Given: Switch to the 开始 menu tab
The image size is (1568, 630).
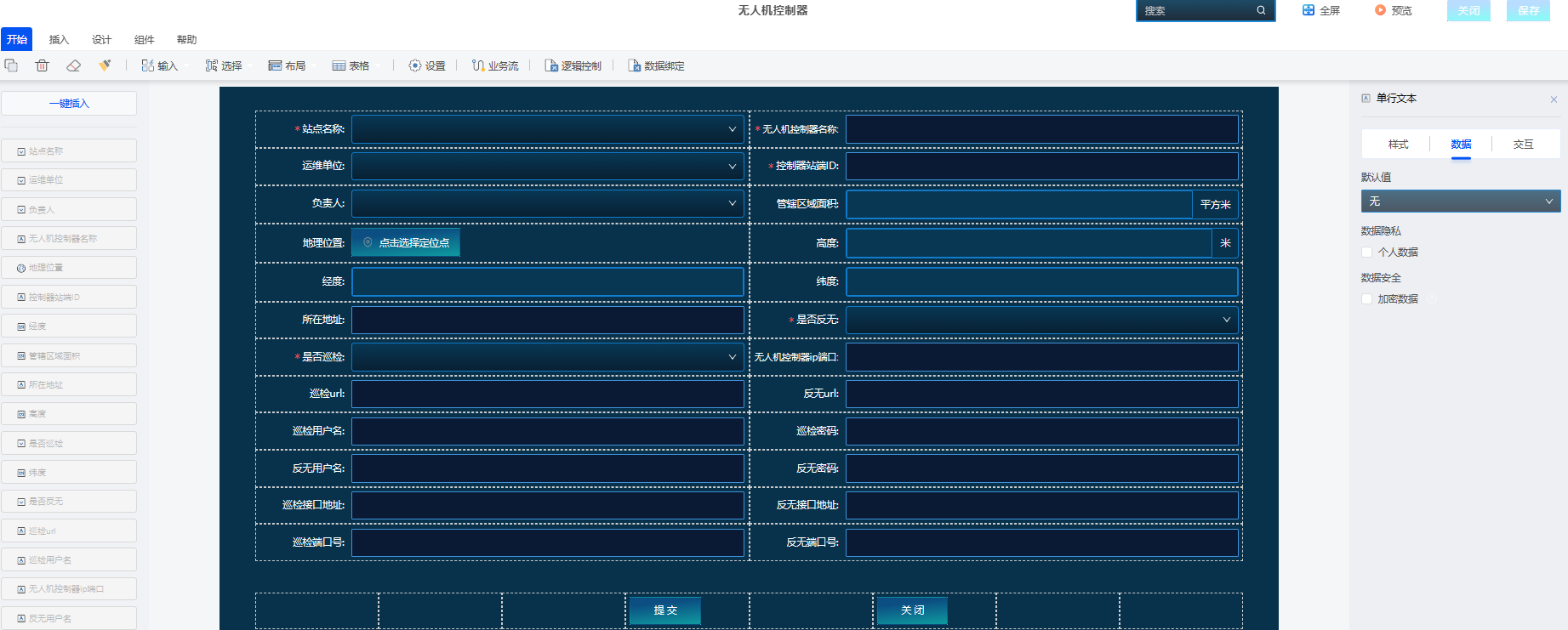Looking at the screenshot, I should coord(16,39).
